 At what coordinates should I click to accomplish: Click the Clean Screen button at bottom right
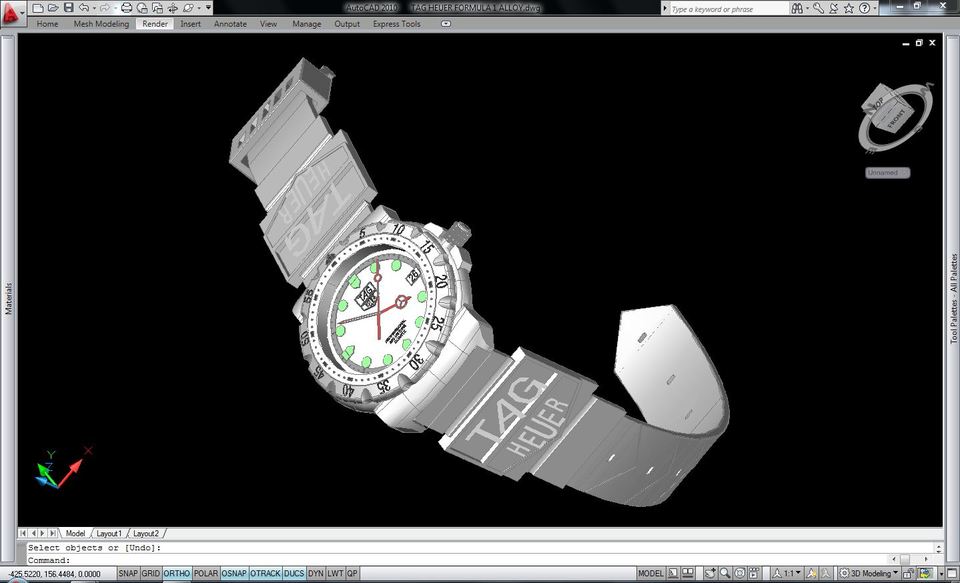pyautogui.click(x=950, y=574)
